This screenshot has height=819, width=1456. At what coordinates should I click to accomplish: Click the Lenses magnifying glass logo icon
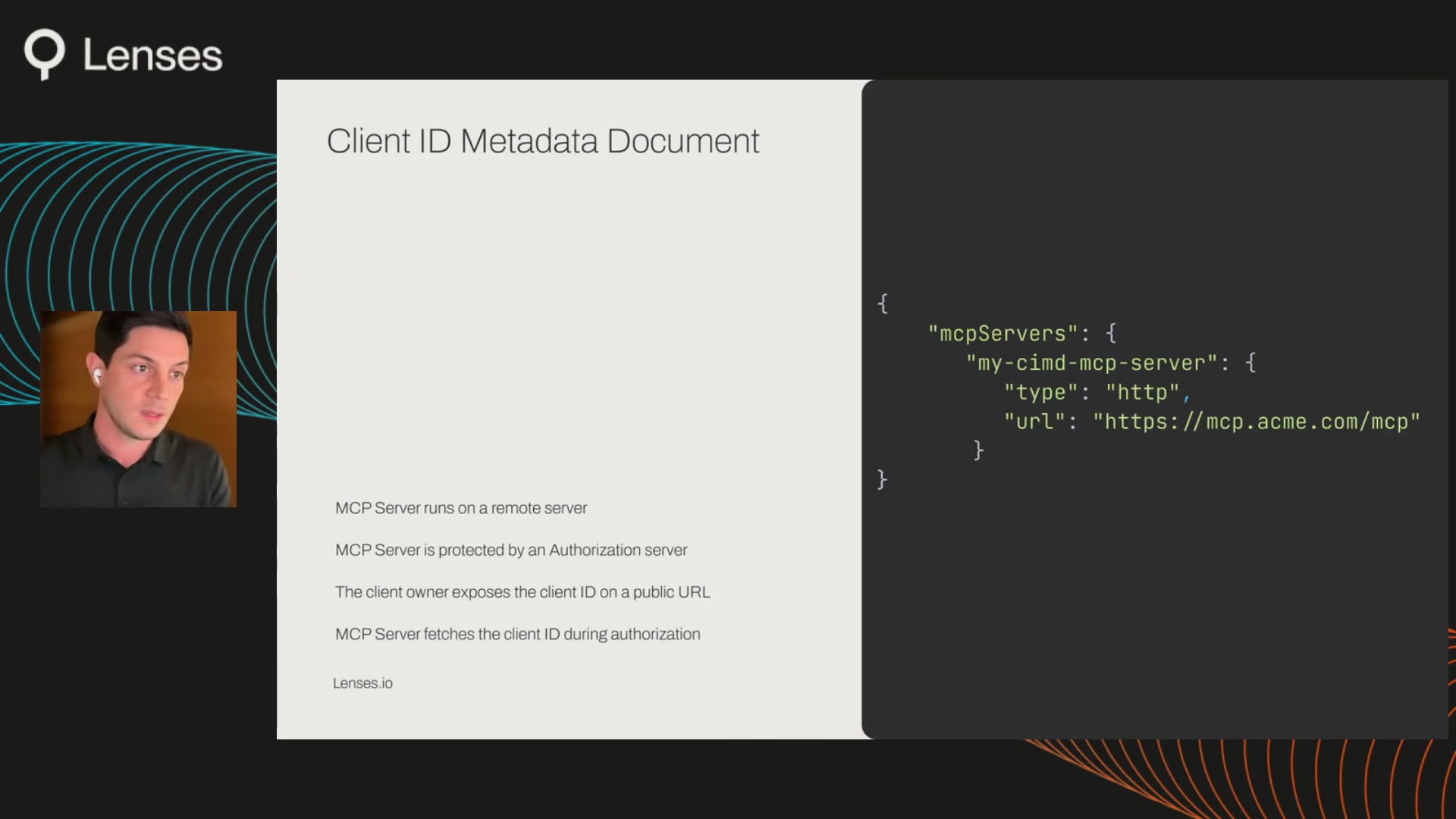[45, 53]
